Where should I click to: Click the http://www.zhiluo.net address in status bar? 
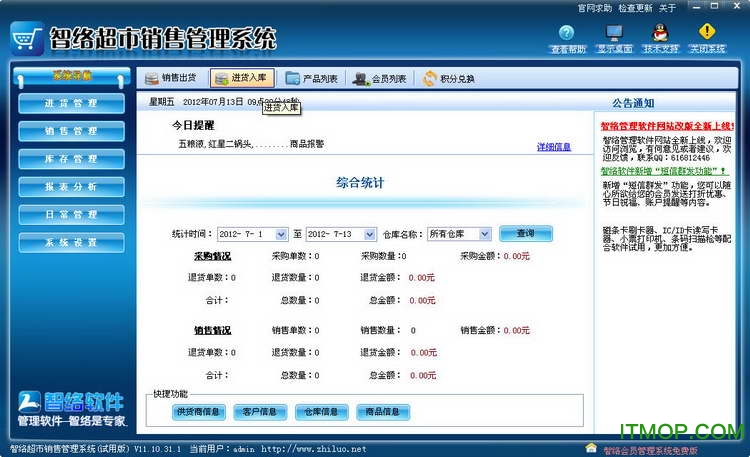314,449
